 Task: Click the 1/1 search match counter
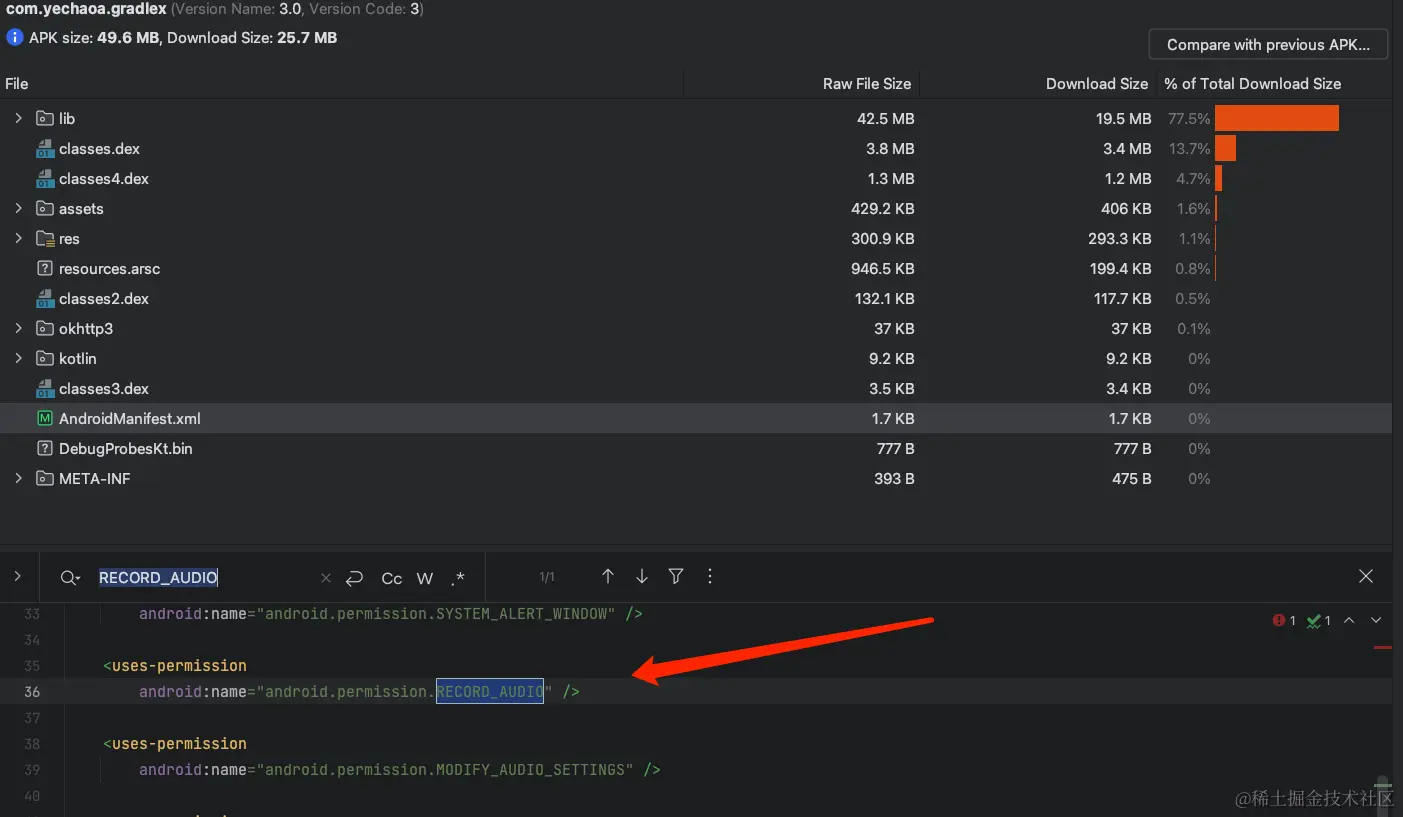[x=547, y=577]
